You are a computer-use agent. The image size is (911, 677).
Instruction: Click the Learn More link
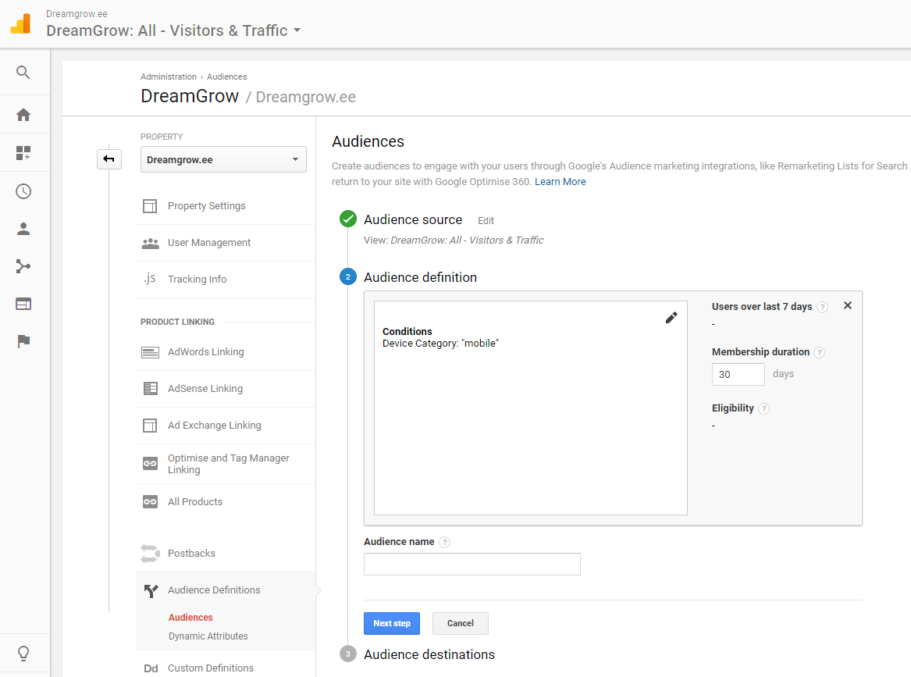[x=560, y=182]
